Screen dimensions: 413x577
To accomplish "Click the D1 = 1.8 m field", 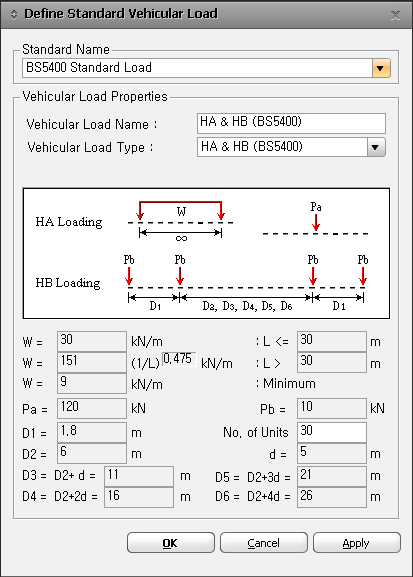I will (x=92, y=432).
